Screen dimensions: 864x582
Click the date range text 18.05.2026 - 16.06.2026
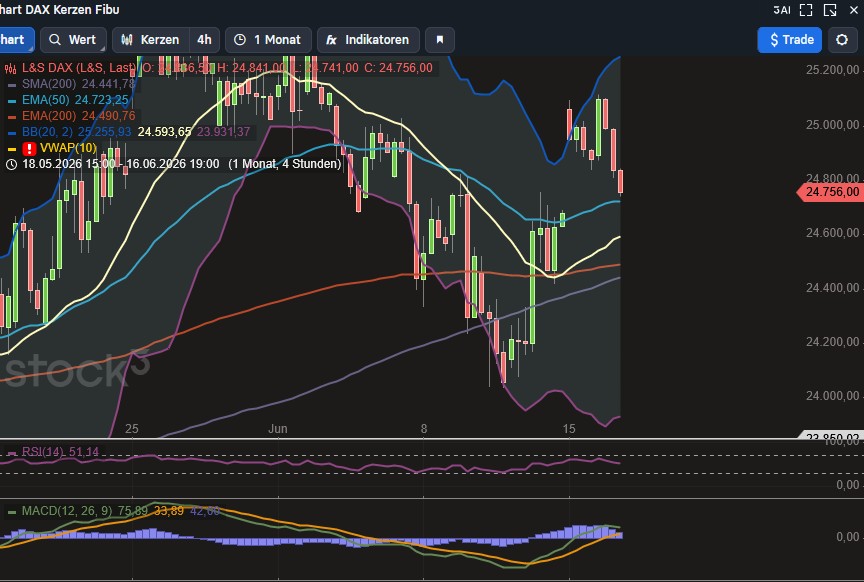120,164
